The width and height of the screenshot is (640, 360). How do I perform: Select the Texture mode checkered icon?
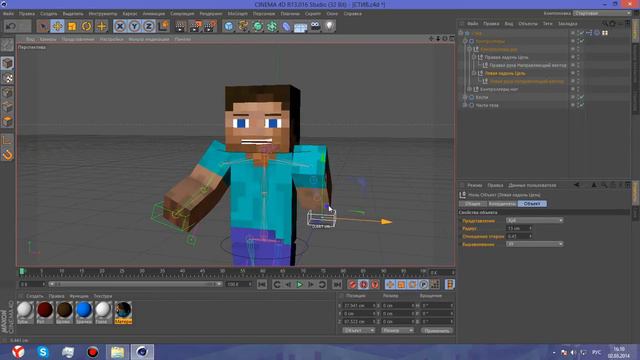point(7,78)
